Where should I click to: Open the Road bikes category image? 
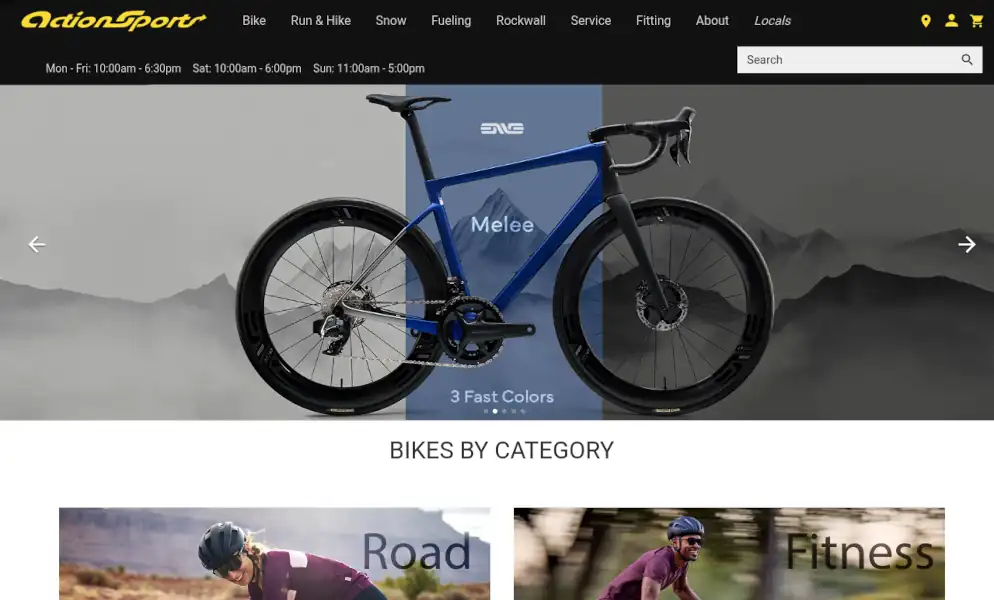coord(274,554)
